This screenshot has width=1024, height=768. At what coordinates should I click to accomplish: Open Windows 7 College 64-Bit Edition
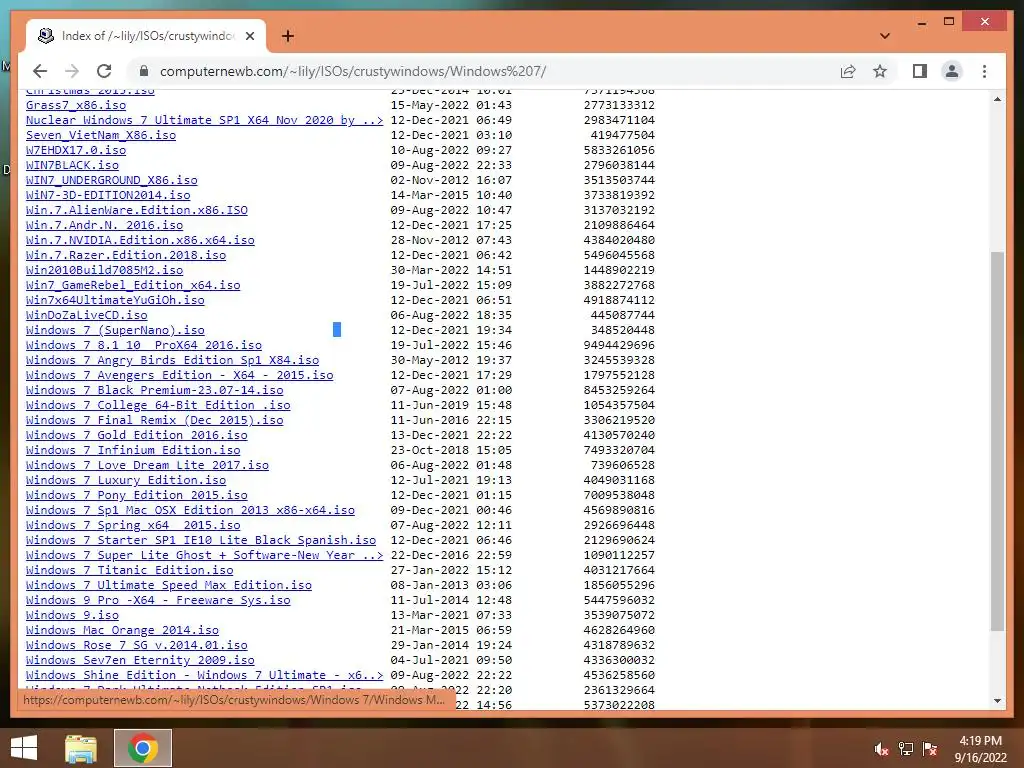(x=158, y=406)
